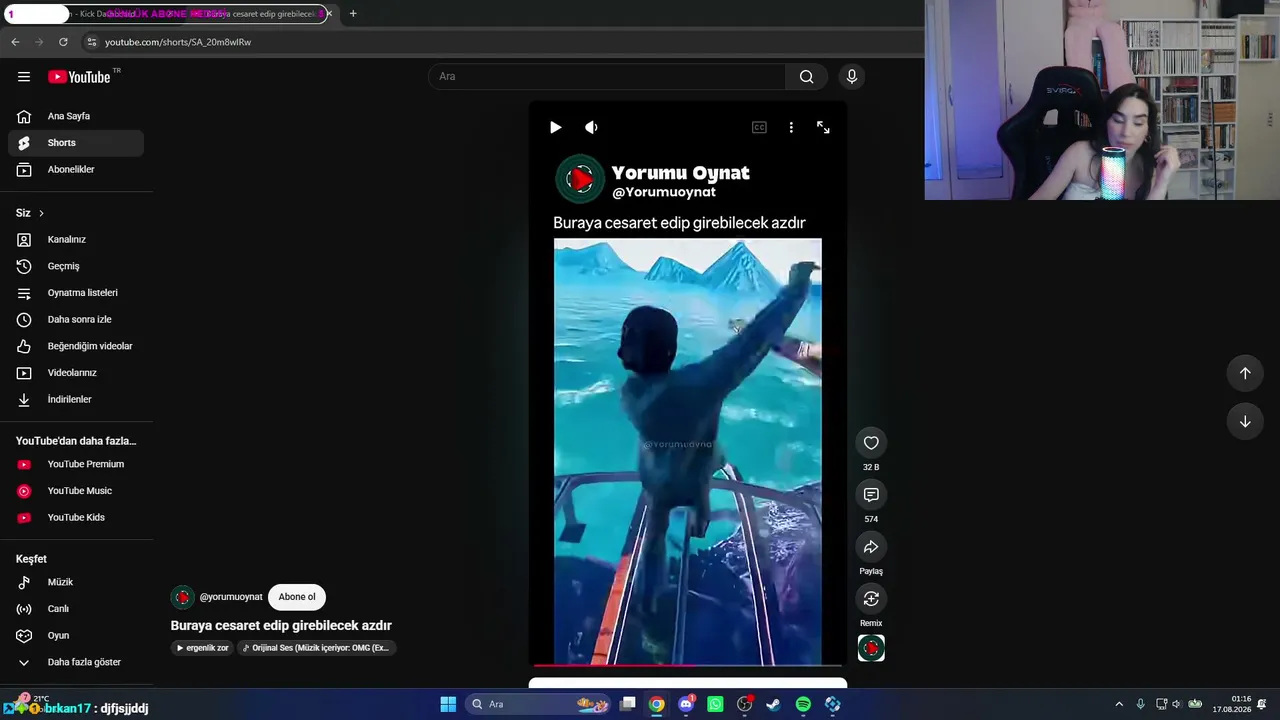
Task: Go to YouTube home via the logo
Action: 80,77
